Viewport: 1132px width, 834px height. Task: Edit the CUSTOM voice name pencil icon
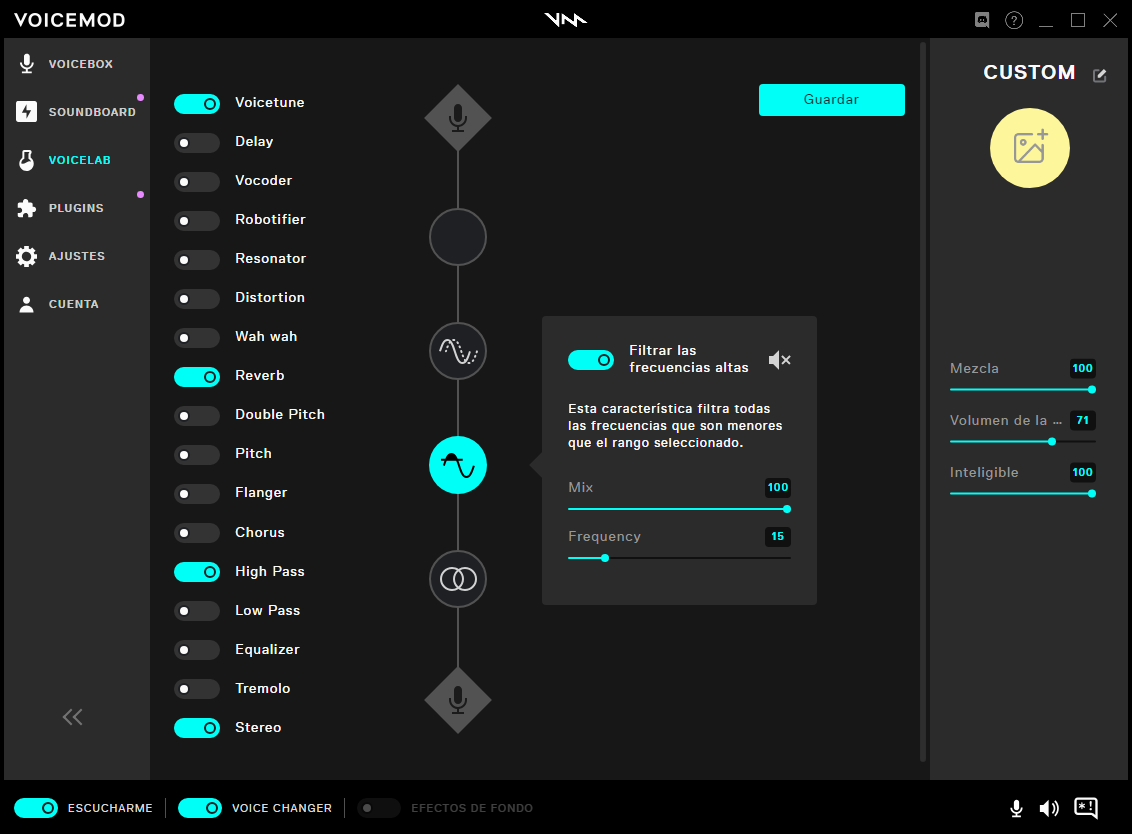pos(1100,75)
